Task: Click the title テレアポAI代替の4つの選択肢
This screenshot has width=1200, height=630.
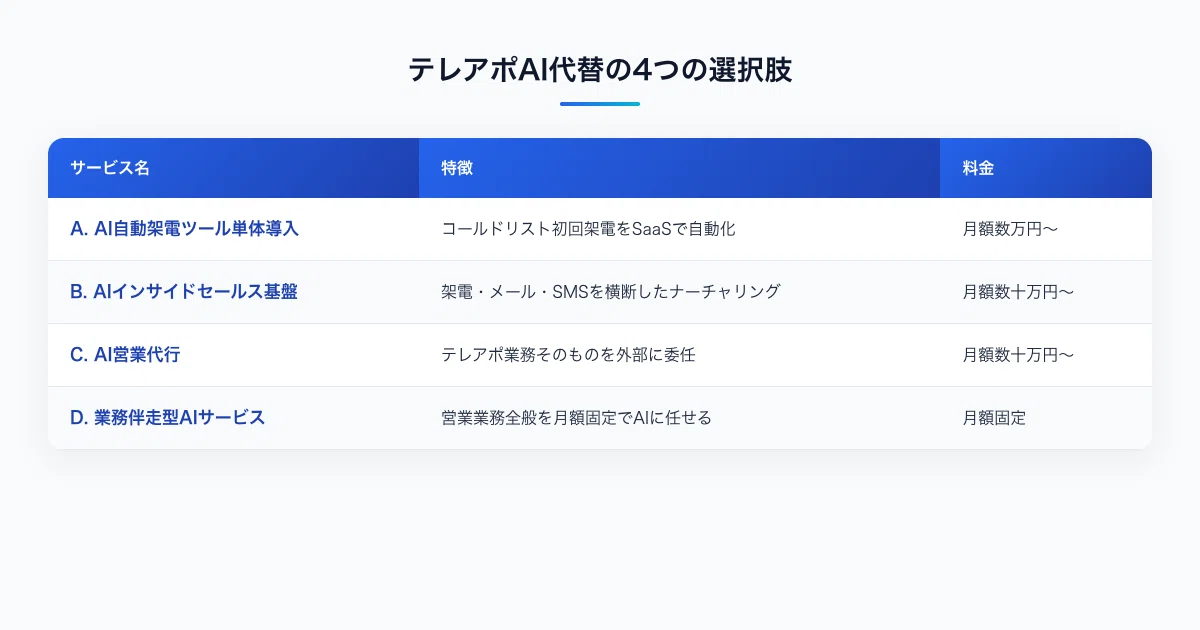Action: point(600,70)
